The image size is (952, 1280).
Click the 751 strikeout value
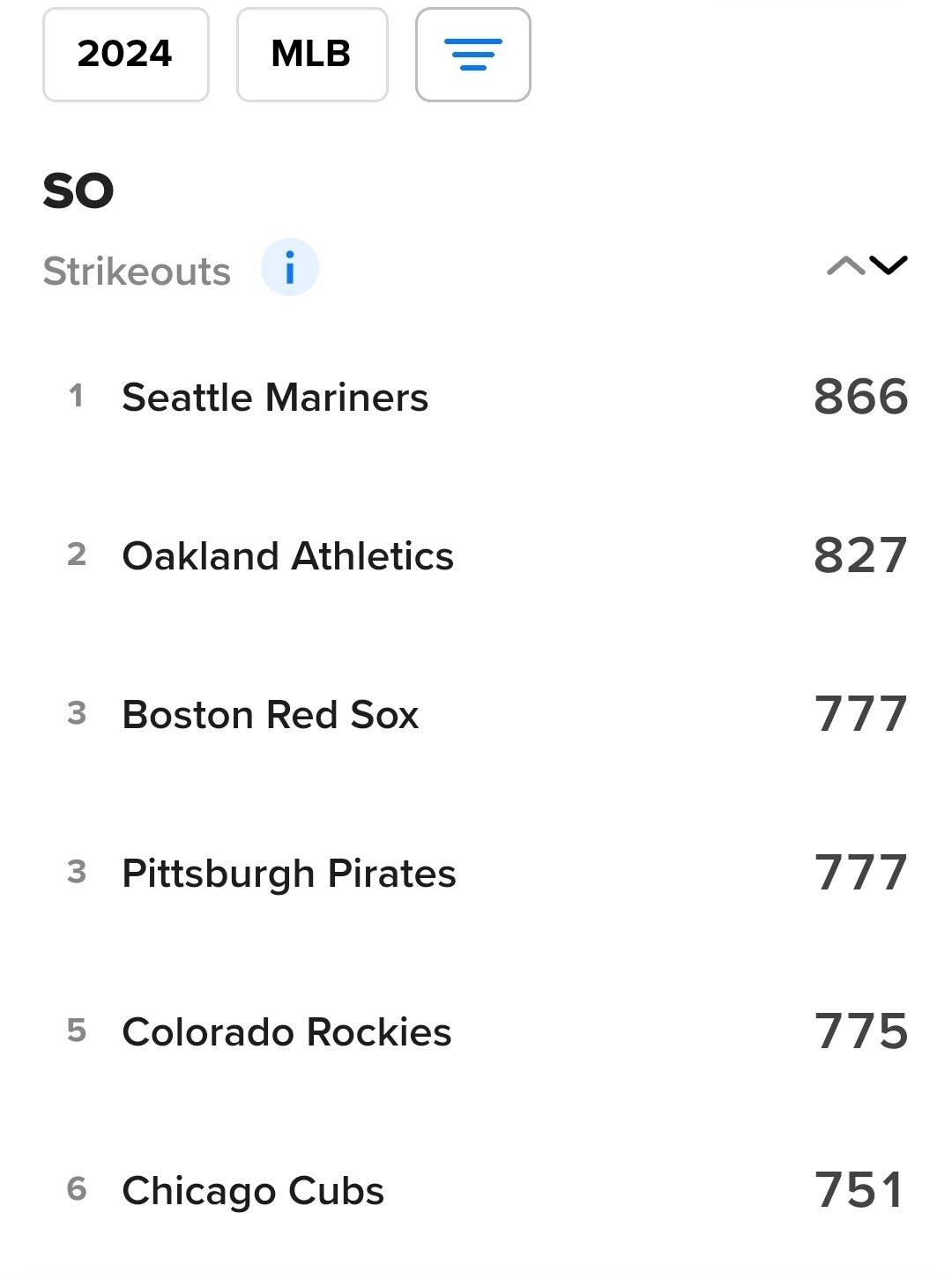pos(859,1190)
